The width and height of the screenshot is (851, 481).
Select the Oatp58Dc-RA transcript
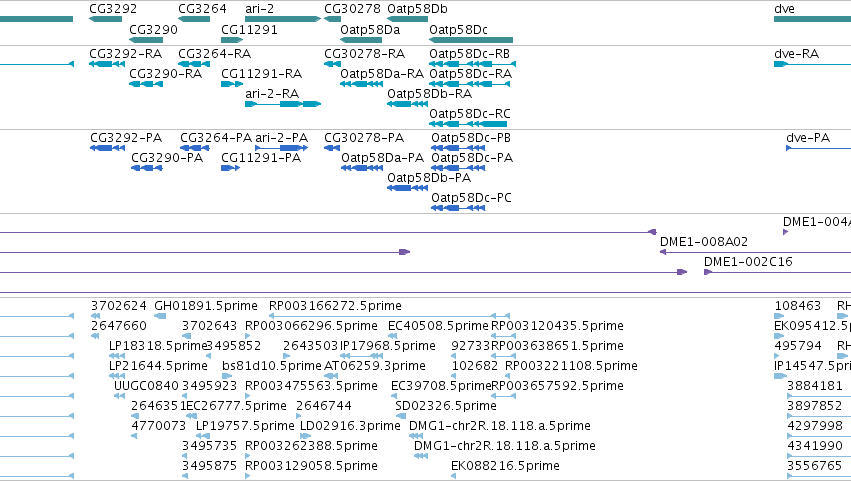[470, 84]
